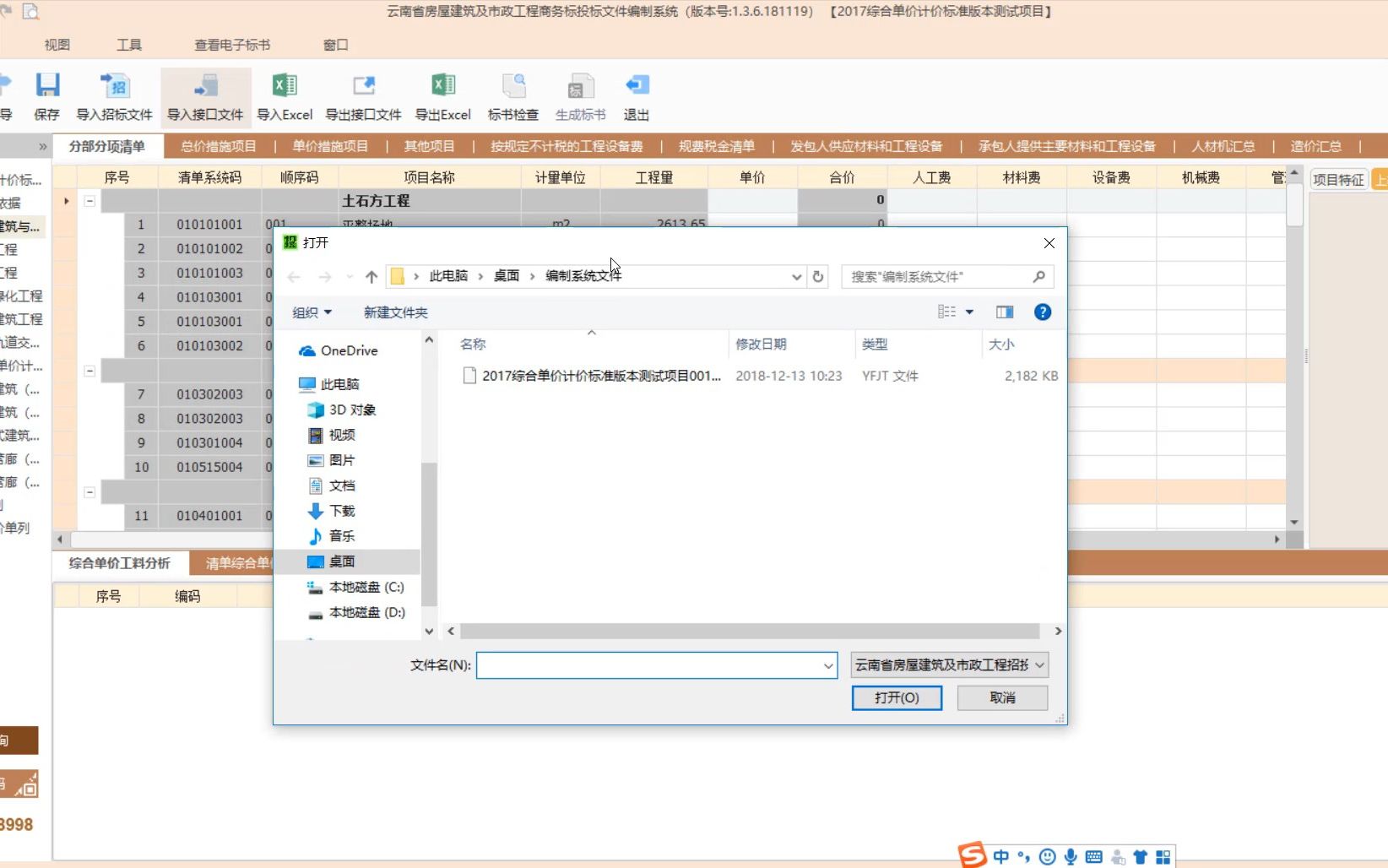Image resolution: width=1388 pixels, height=868 pixels.
Task: Switch to 造价汇总 tab
Action: pos(1315,146)
